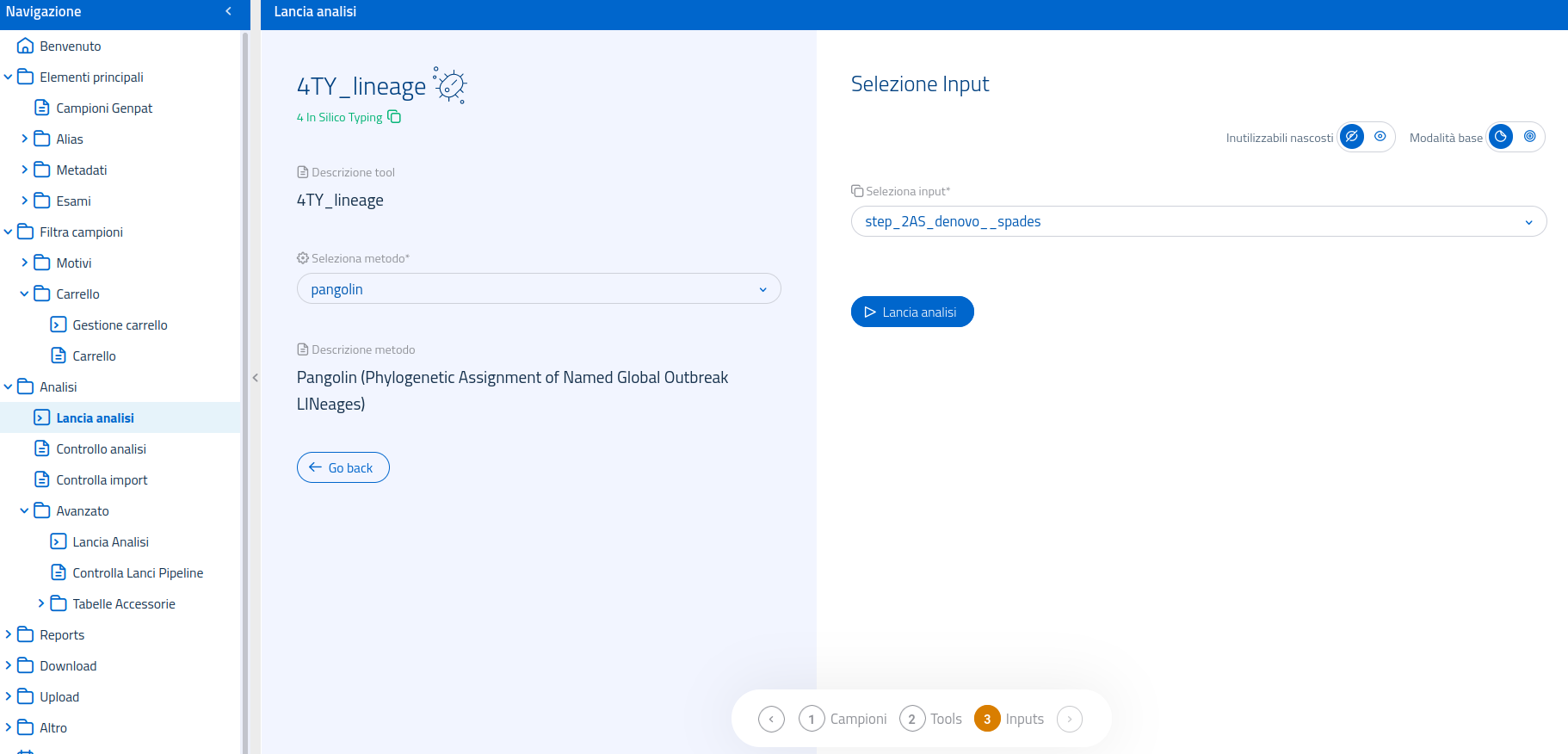Open Controllo analisi in the navigation tree
Image resolution: width=1568 pixels, height=754 pixels.
pyautogui.click(x=101, y=448)
